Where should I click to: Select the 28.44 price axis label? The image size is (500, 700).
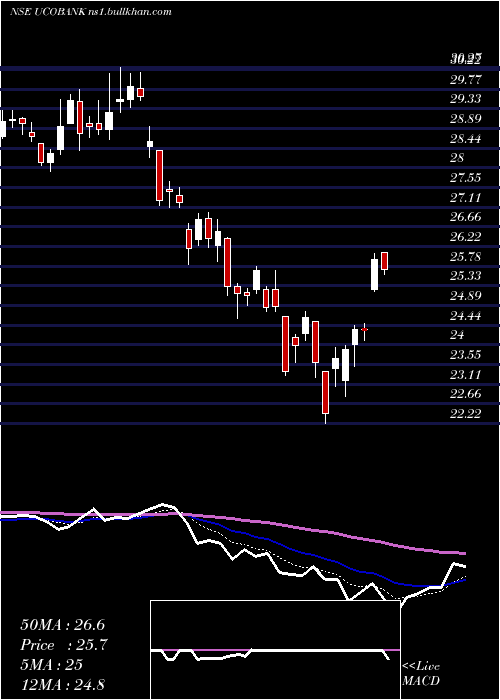tap(466, 138)
